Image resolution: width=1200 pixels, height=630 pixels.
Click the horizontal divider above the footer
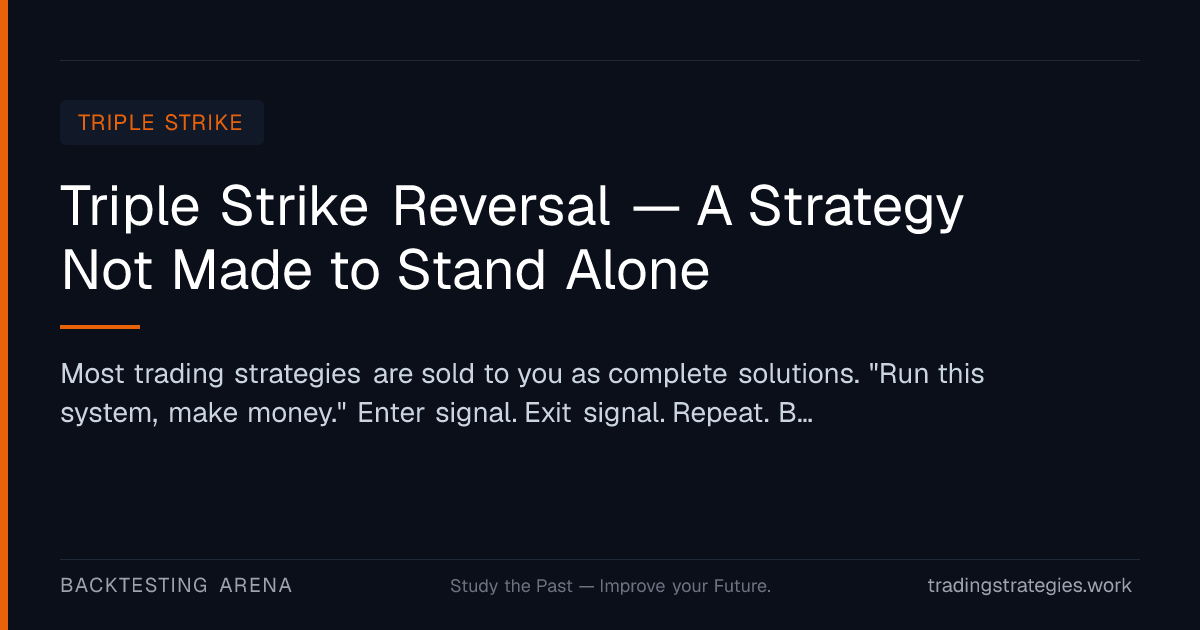click(x=600, y=559)
